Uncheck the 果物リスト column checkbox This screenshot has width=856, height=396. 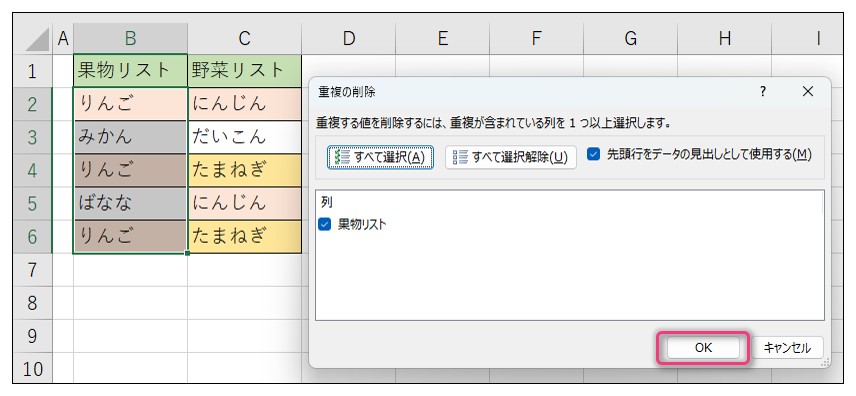pyautogui.click(x=325, y=224)
